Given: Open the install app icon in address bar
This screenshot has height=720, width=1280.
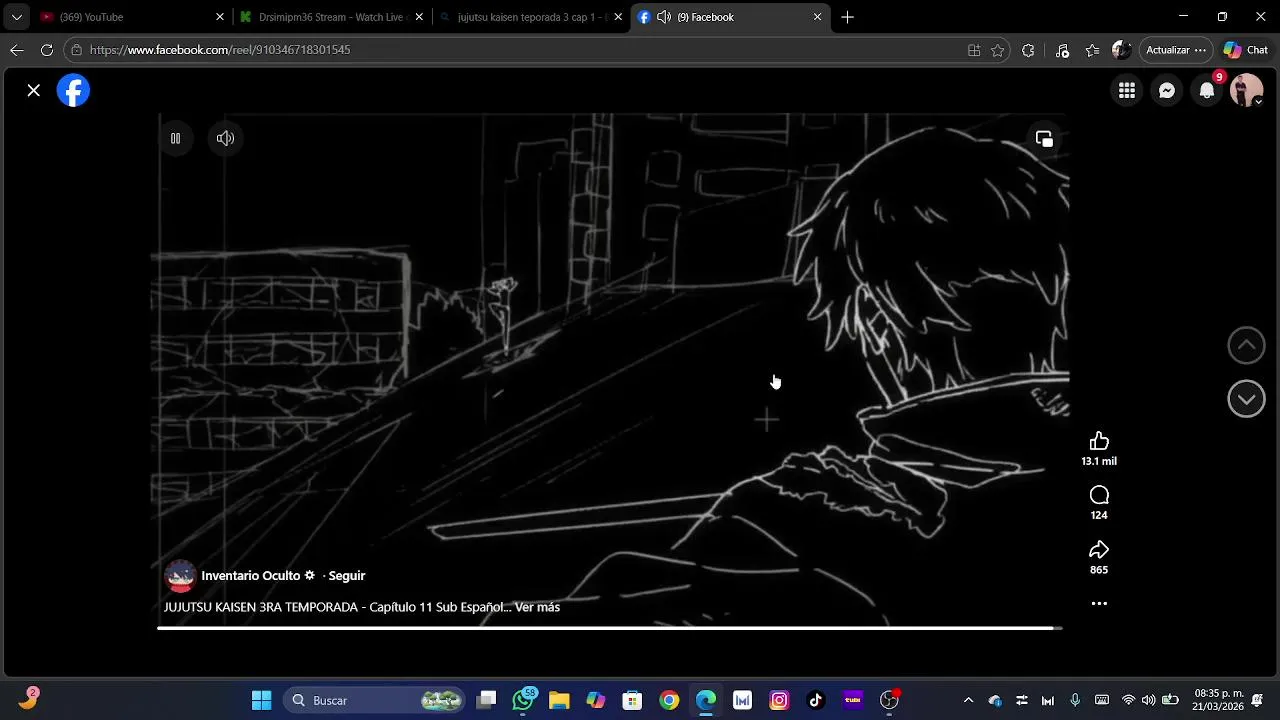Looking at the screenshot, I should point(974,50).
